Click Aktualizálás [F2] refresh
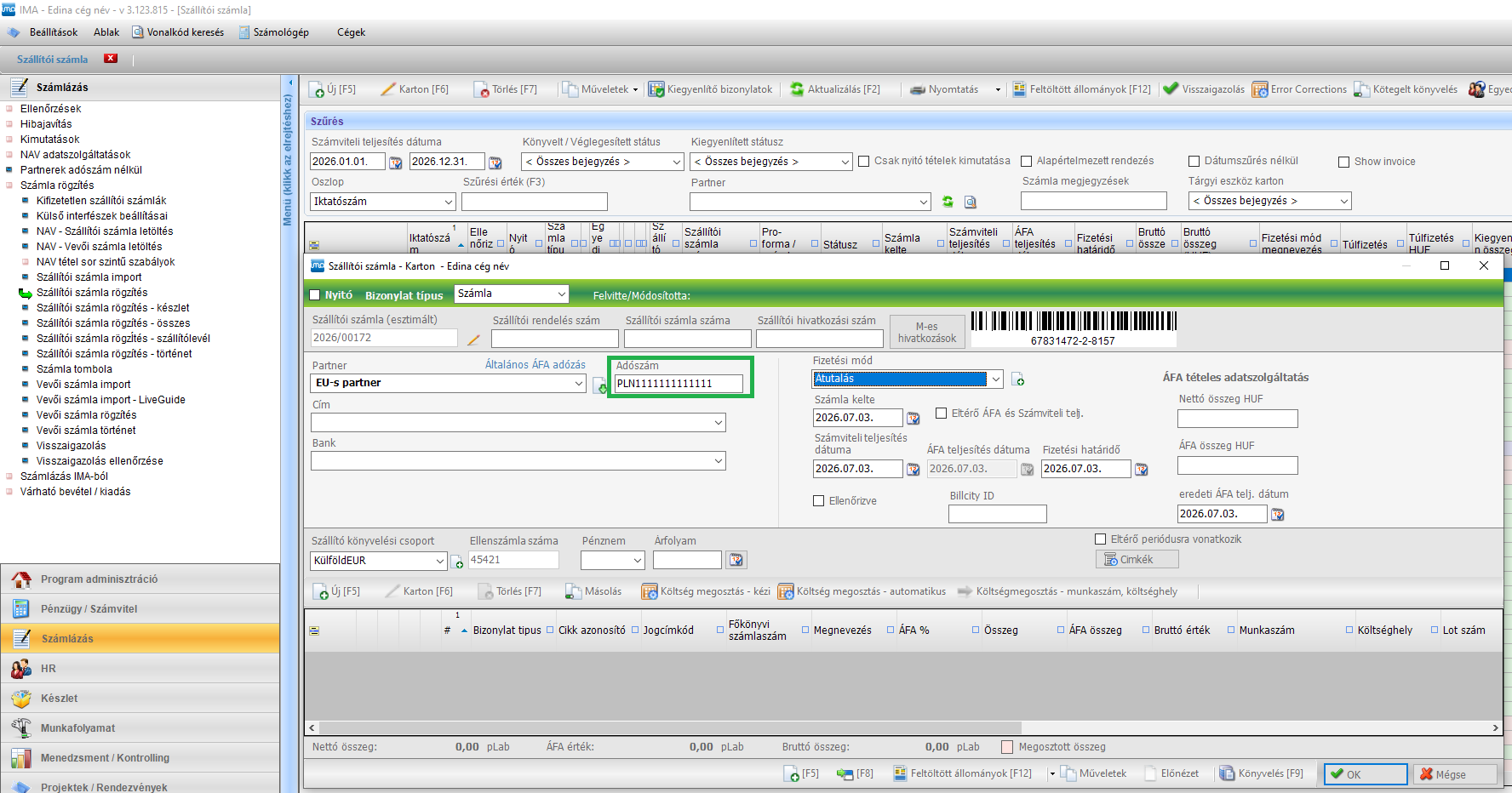 tap(835, 89)
